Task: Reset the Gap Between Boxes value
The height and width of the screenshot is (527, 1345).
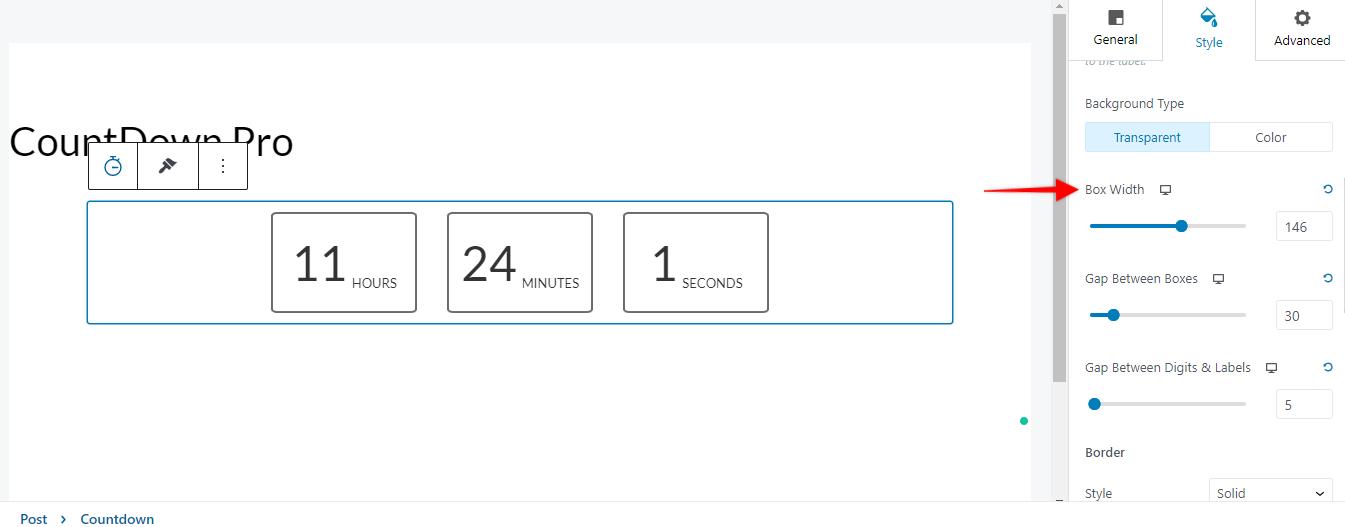Action: click(x=1327, y=278)
